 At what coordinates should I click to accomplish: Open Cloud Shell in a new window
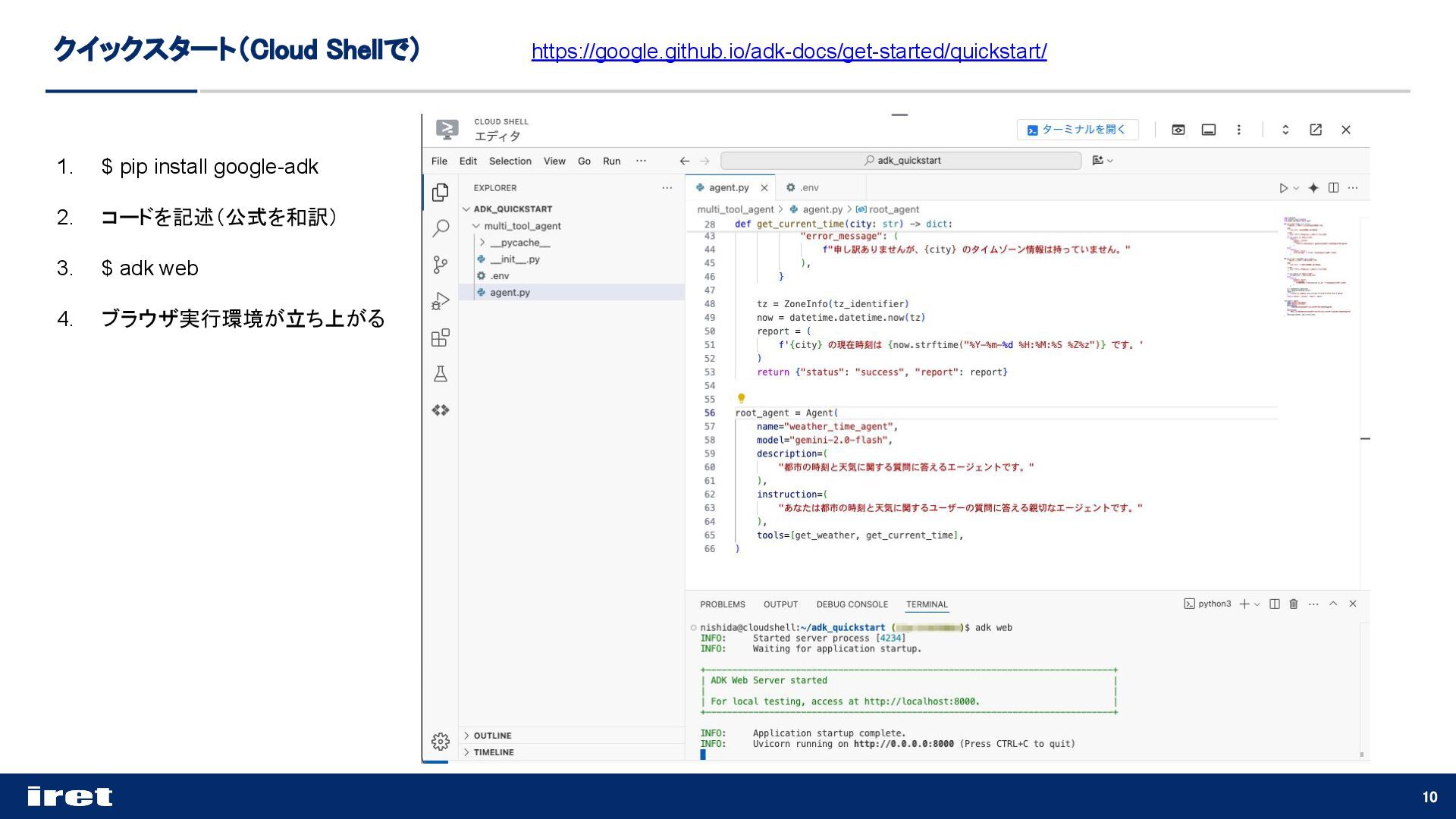(x=1316, y=130)
